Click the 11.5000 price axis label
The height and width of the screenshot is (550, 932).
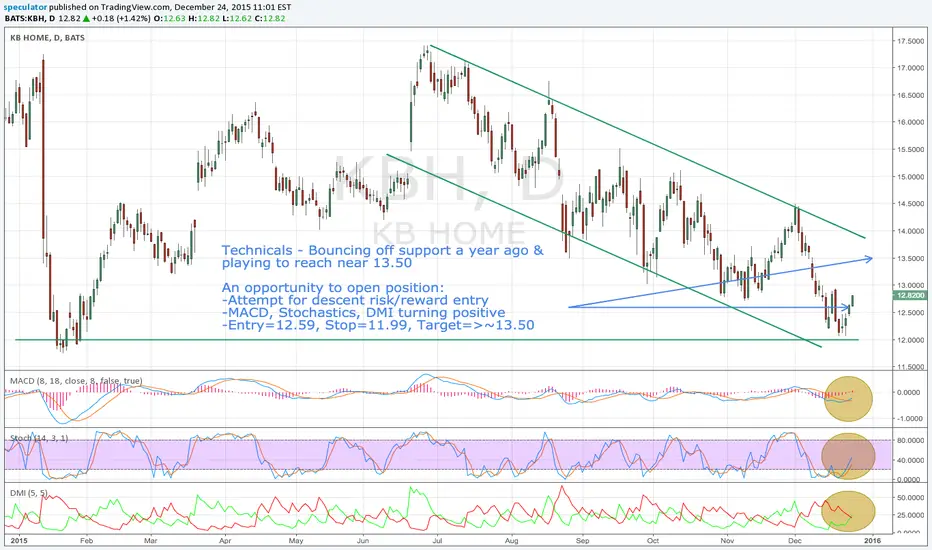[910, 367]
